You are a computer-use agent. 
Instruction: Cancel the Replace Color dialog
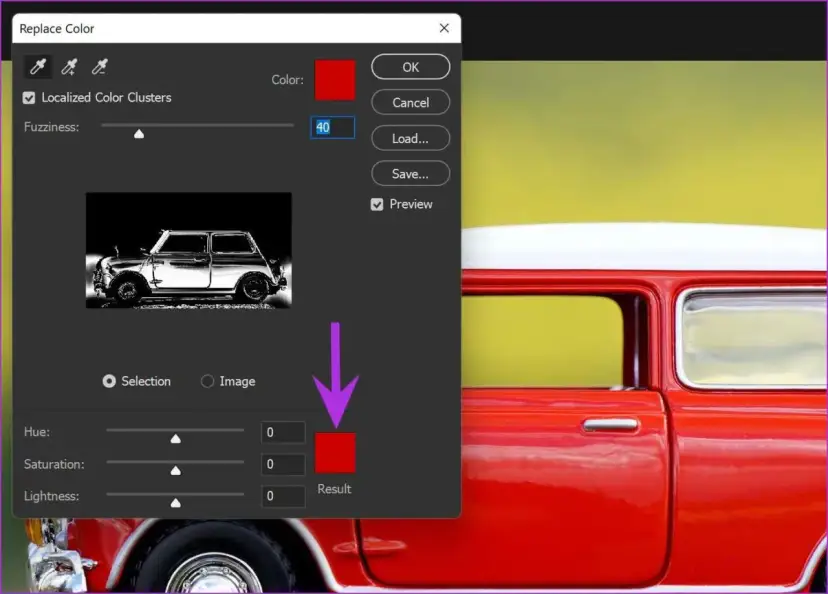click(x=410, y=102)
